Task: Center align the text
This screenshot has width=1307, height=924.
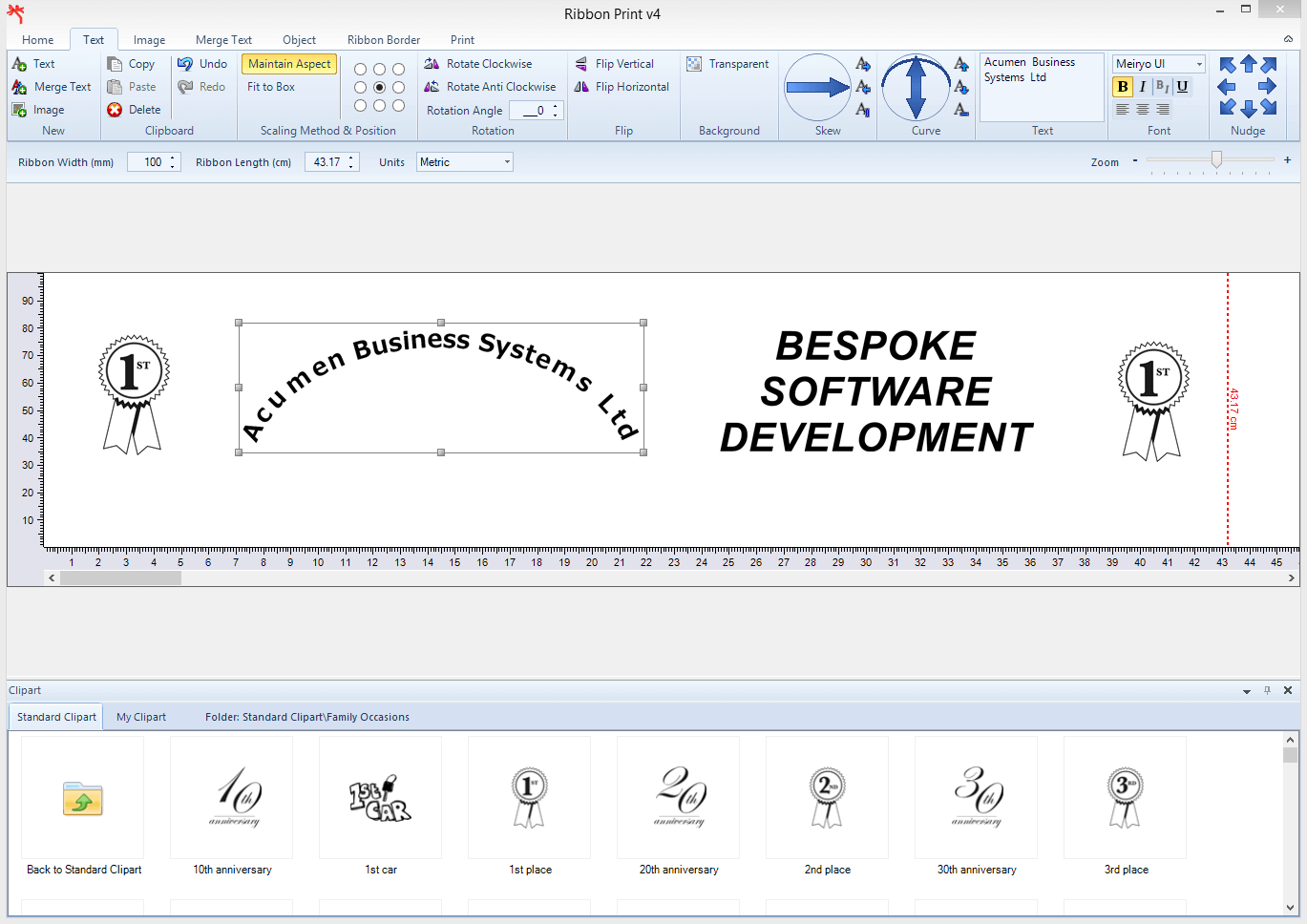Action: coord(1143,110)
